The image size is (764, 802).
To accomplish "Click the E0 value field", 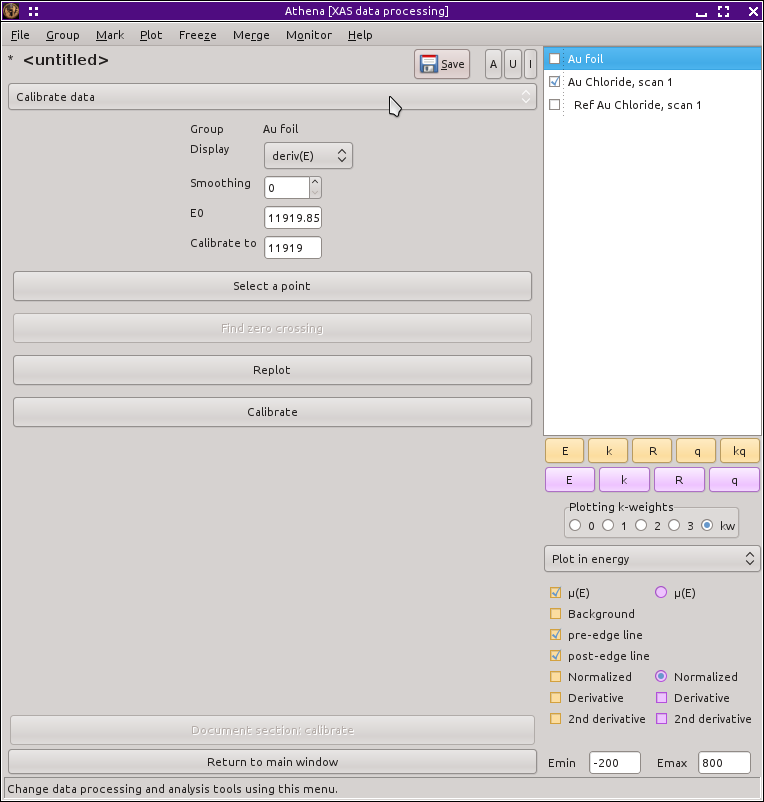I will 293,217.
